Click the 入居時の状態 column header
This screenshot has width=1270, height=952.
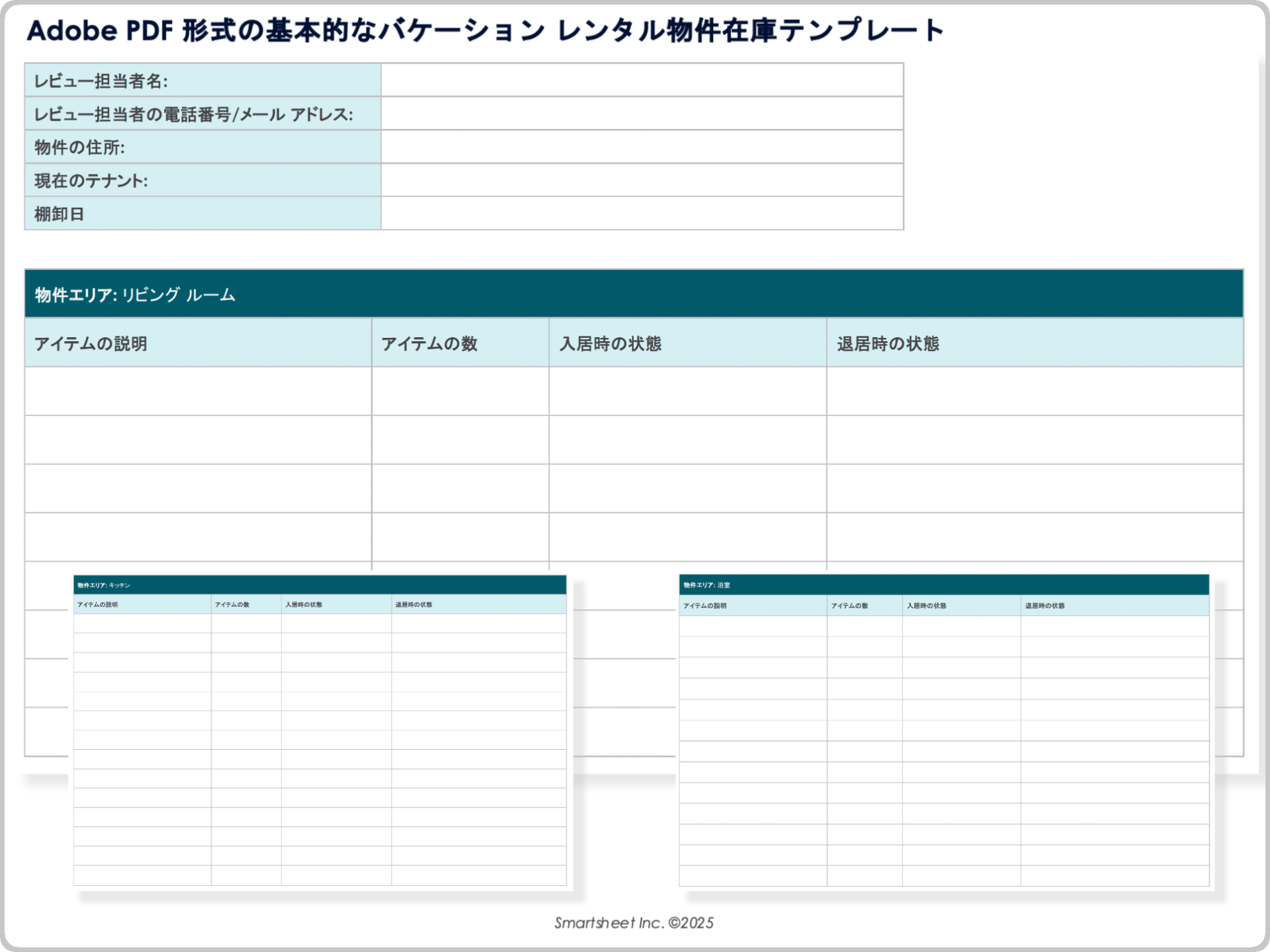(608, 343)
